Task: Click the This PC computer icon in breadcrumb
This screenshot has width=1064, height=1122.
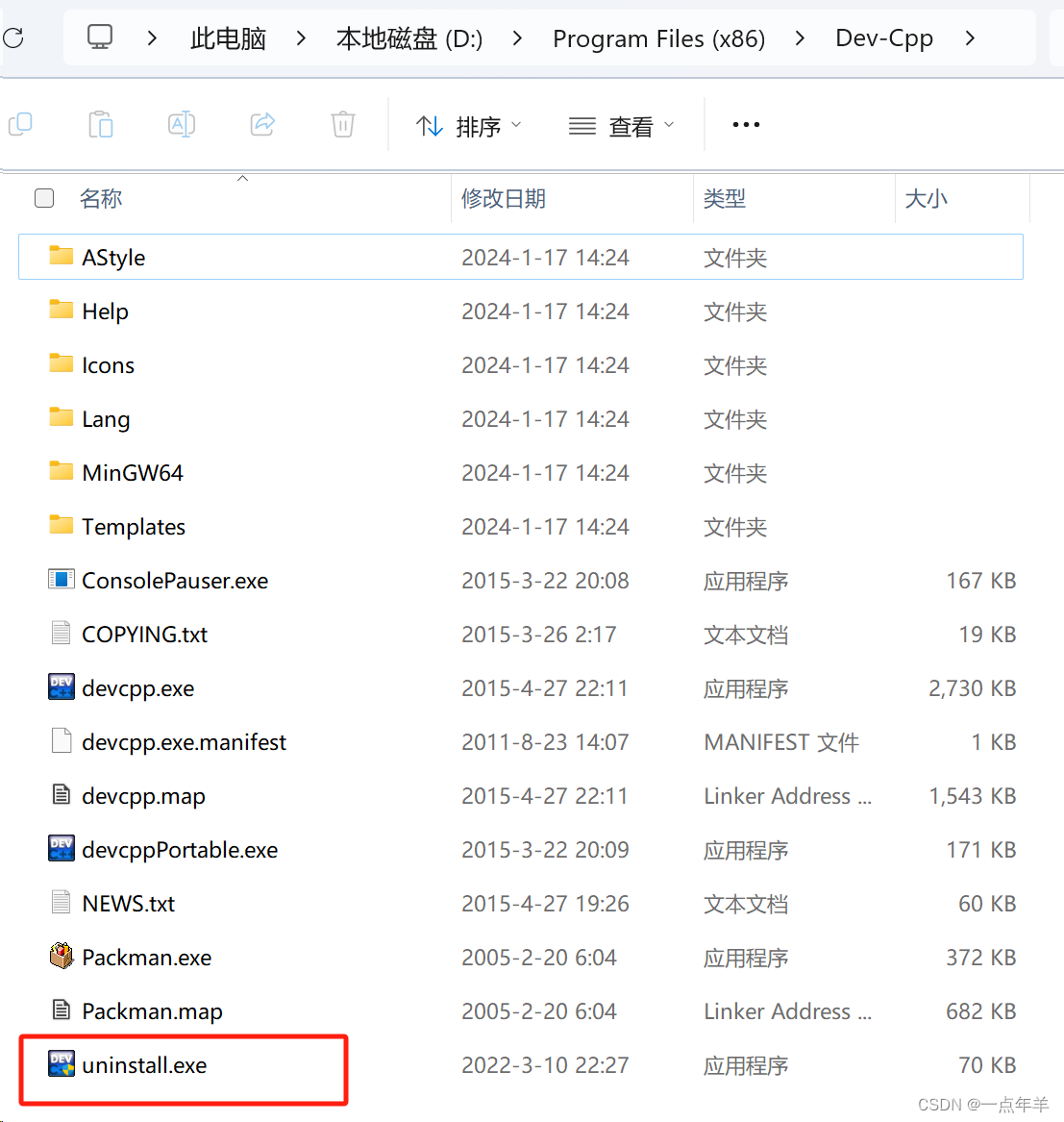Action: pyautogui.click(x=100, y=37)
